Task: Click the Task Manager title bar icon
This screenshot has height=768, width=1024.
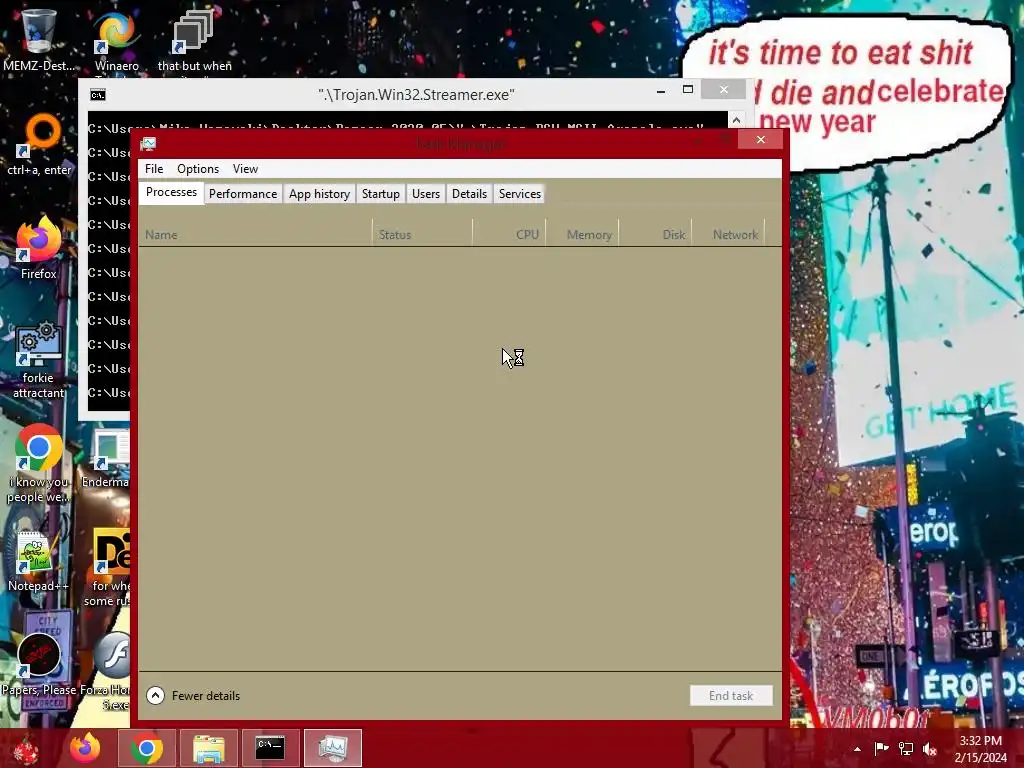Action: (x=148, y=144)
